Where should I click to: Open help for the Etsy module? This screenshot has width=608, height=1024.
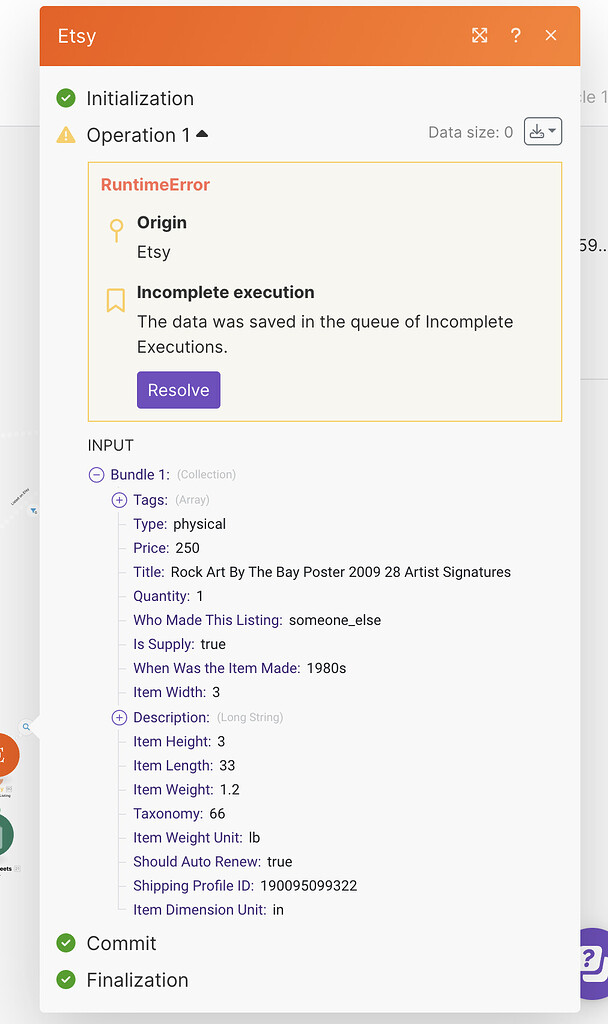[515, 35]
